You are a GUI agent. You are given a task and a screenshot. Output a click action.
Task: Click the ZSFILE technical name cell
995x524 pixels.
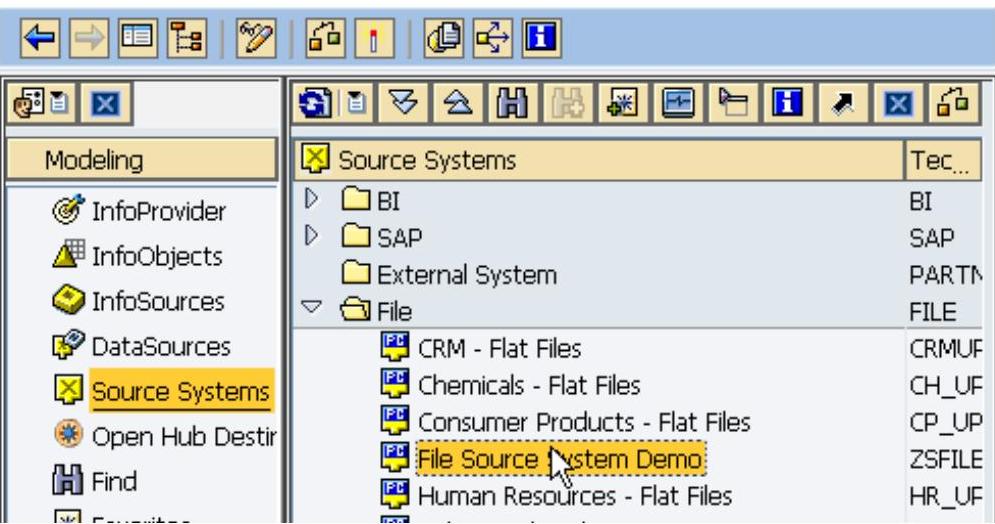[944, 459]
